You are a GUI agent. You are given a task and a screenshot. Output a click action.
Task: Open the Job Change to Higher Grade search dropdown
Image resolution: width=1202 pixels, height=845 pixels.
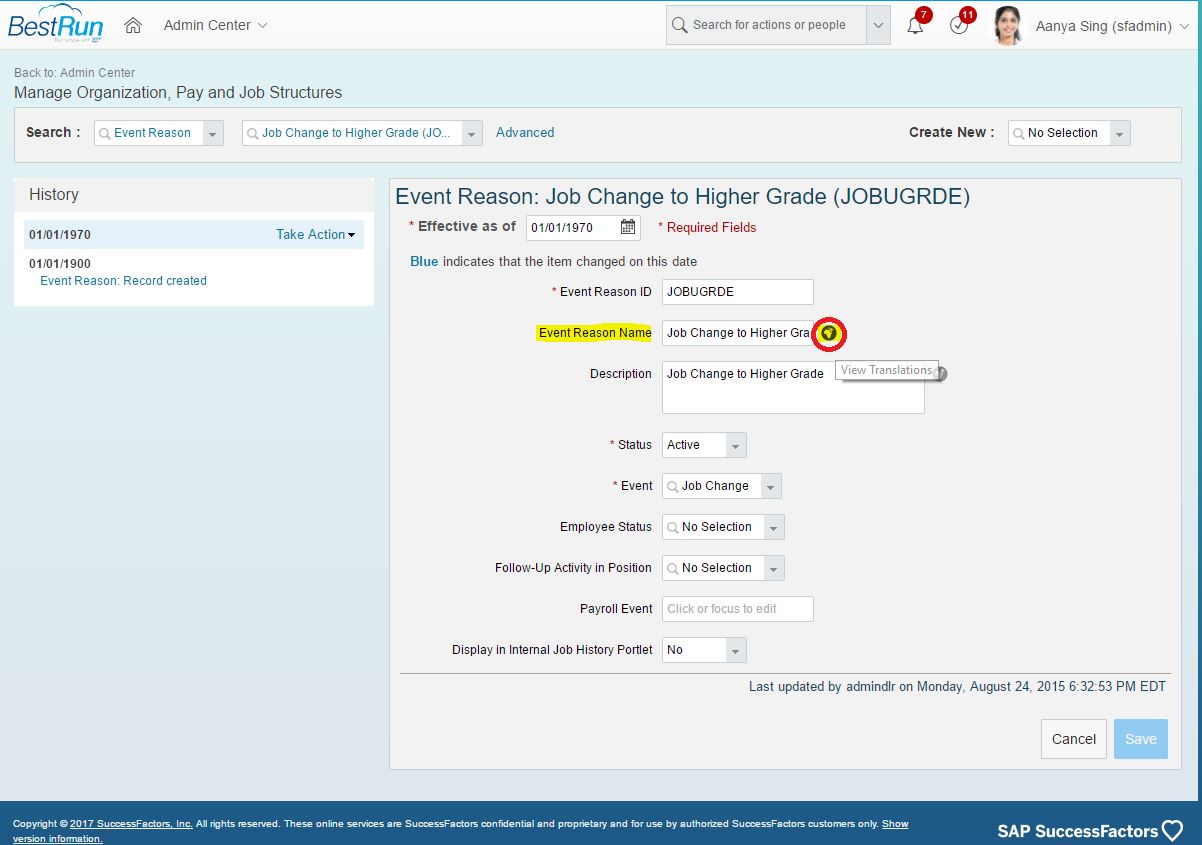(x=472, y=133)
